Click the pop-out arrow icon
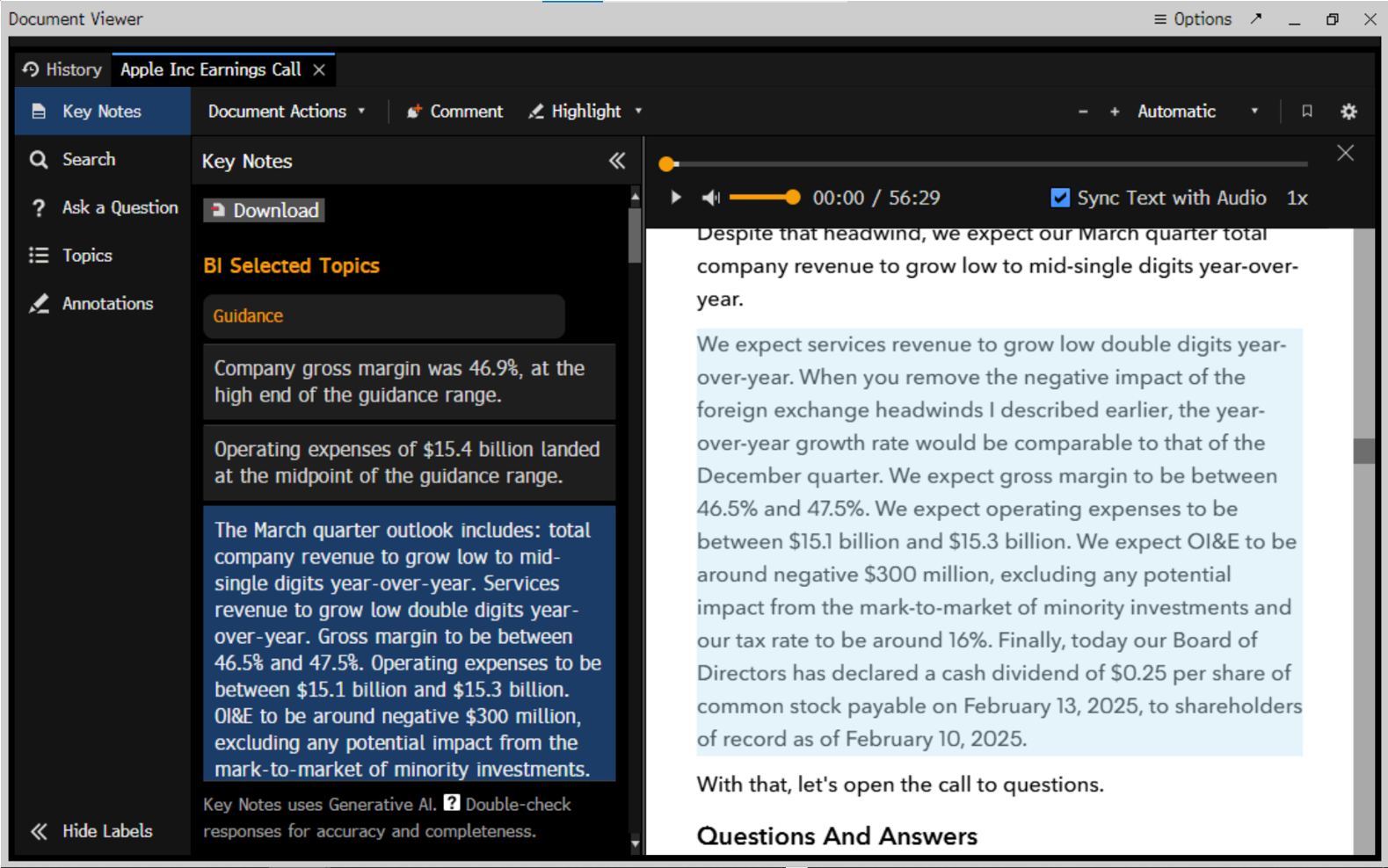 pyautogui.click(x=1257, y=18)
